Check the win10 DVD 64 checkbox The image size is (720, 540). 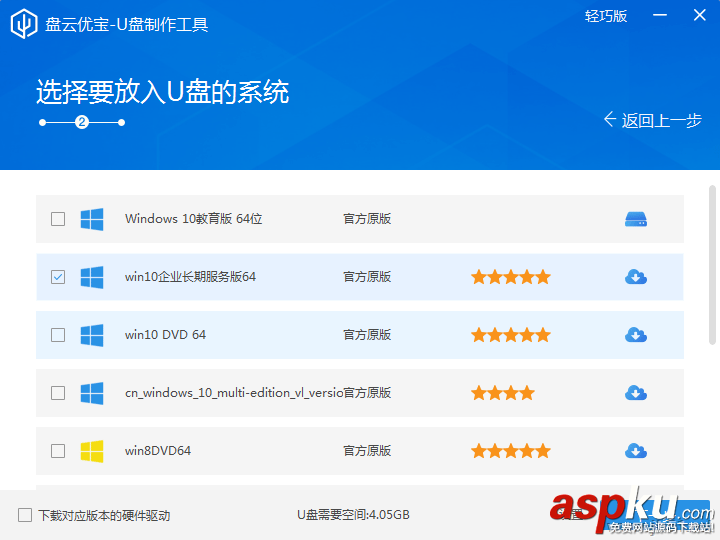pyautogui.click(x=58, y=335)
